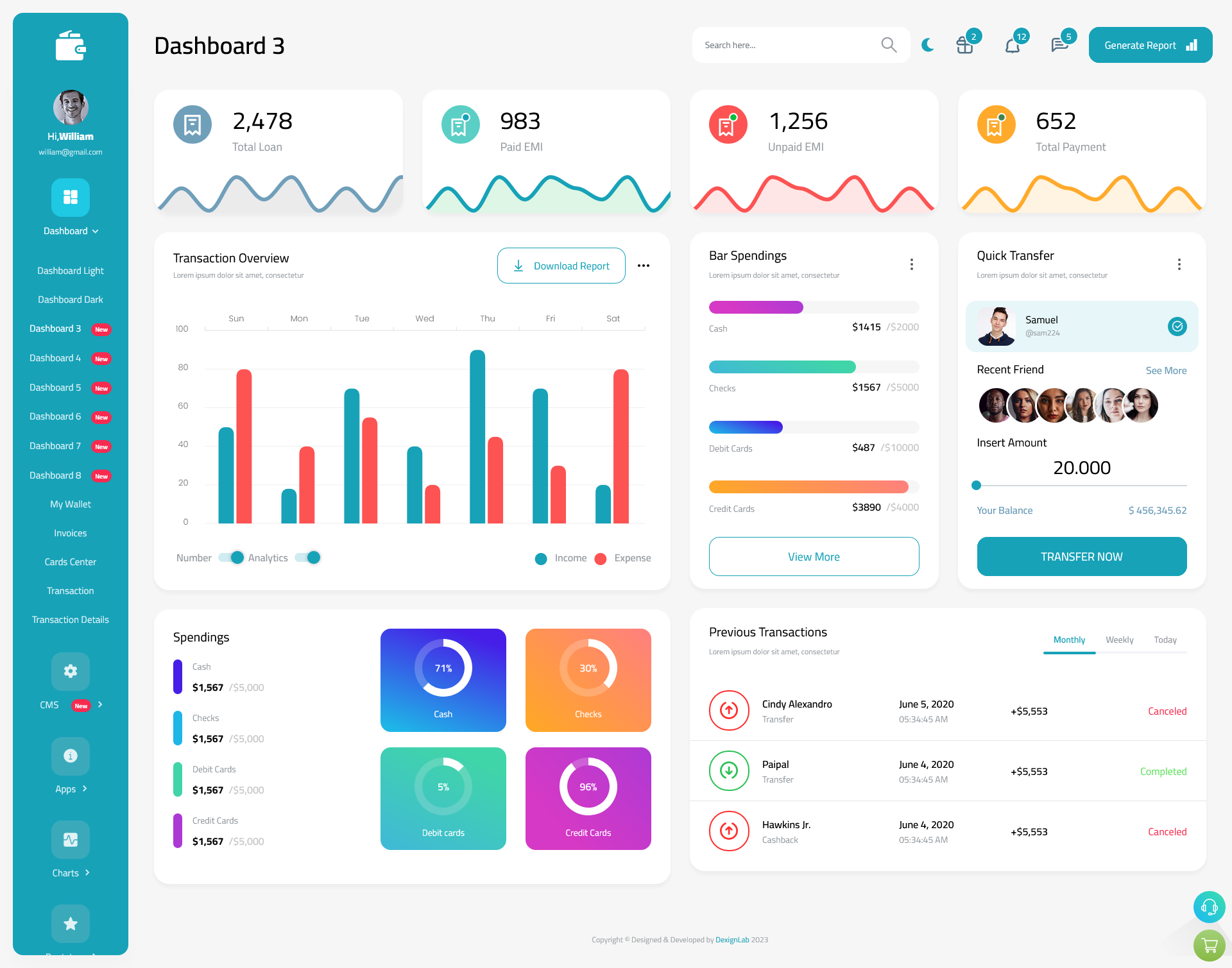
Task: Expand the Transaction Overview options menu
Action: (645, 266)
